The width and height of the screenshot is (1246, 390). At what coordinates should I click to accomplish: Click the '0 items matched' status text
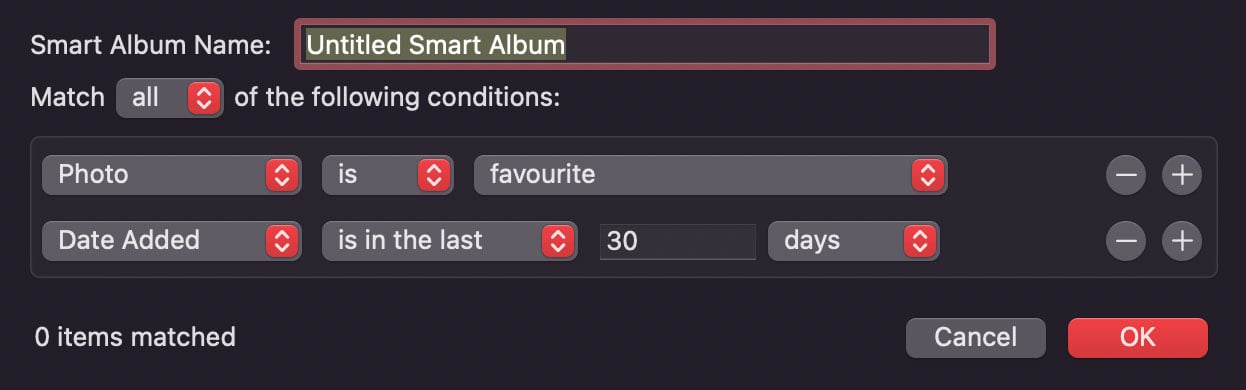[x=135, y=337]
